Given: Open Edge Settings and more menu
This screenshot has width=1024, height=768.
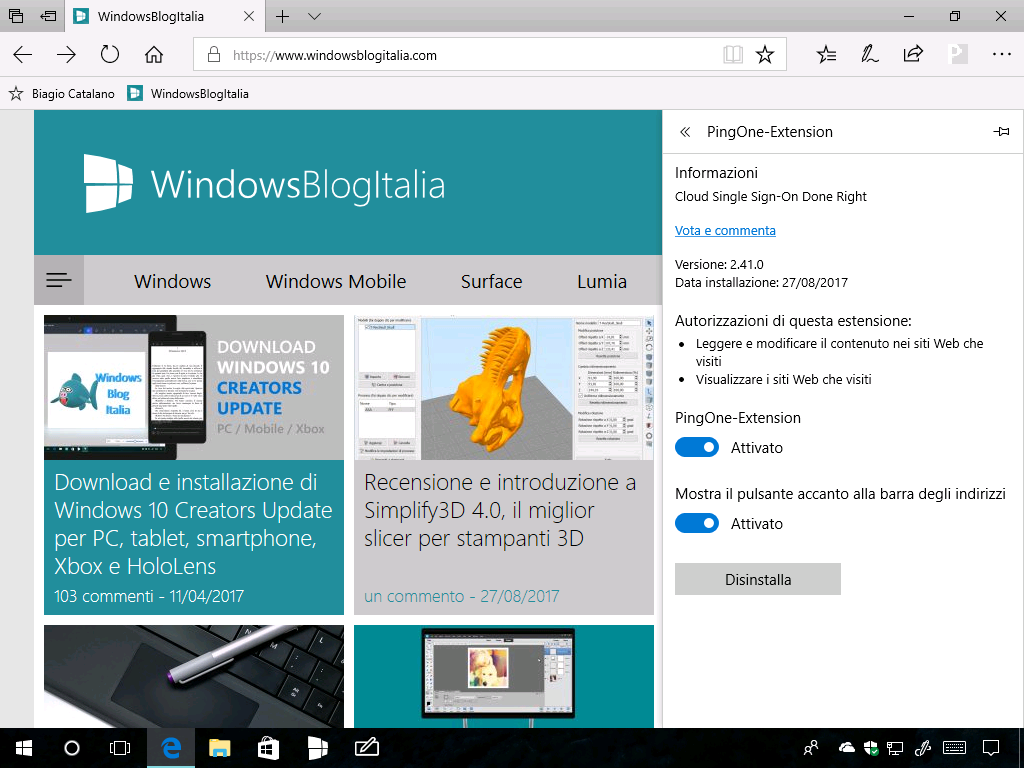Looking at the screenshot, I should [x=1001, y=54].
